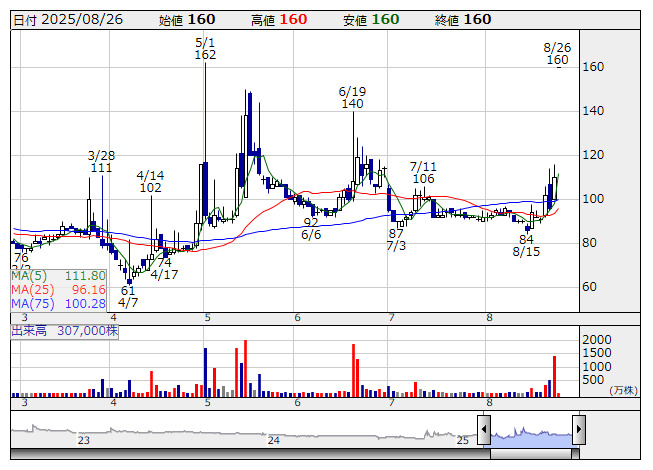The height and width of the screenshot is (470, 653).
Task: Select the MA(25) legend label
Action: pos(32,289)
